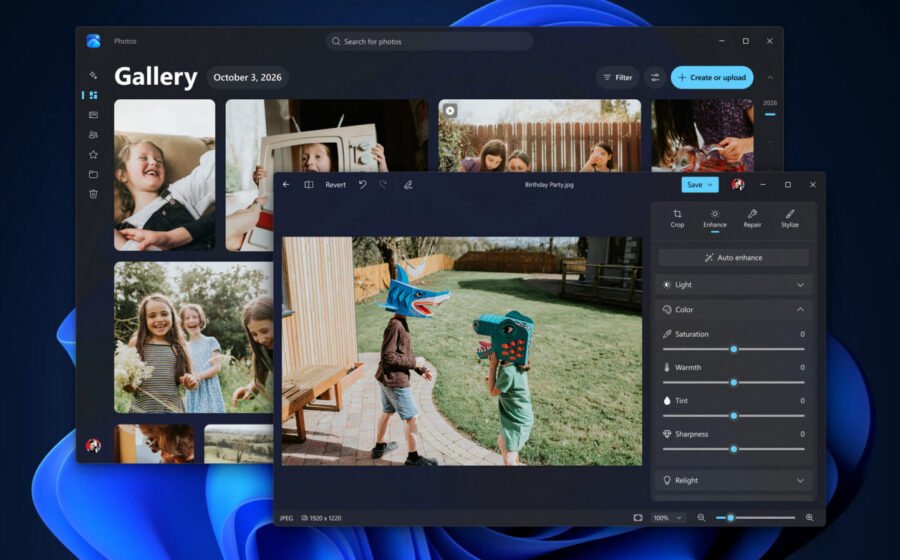The width and height of the screenshot is (900, 560).
Task: Expand the Relight section
Action: click(x=734, y=480)
